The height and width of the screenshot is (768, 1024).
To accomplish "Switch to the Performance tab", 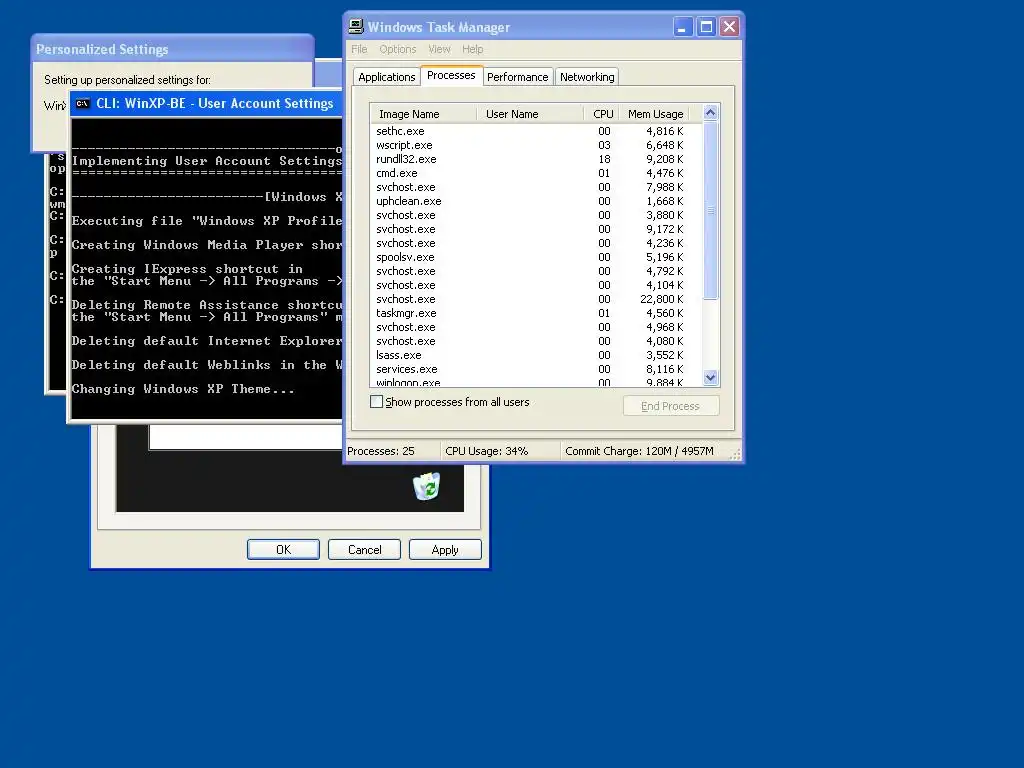I will click(x=517, y=77).
